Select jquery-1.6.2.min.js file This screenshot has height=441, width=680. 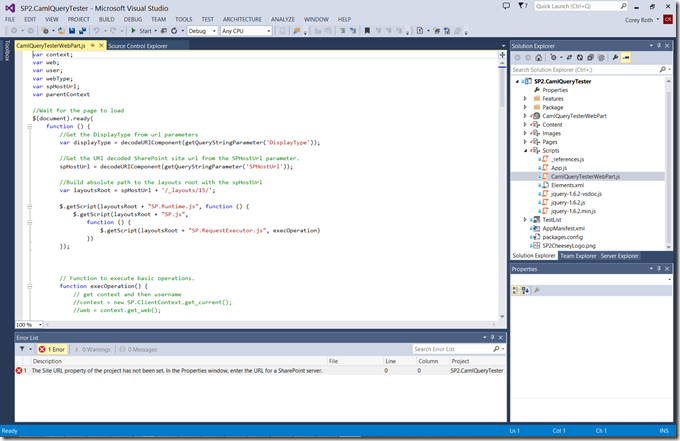(x=573, y=211)
